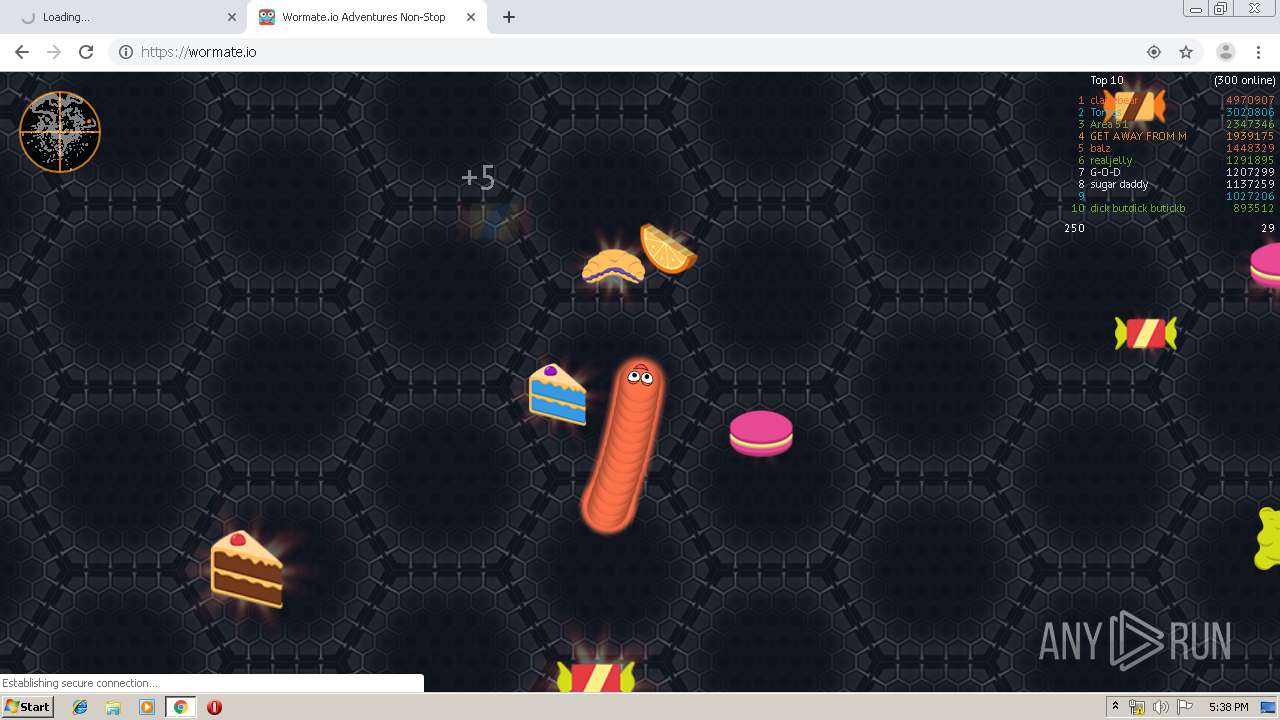This screenshot has width=1280, height=720.
Task: Click the score 1207299
Action: [1250, 172]
